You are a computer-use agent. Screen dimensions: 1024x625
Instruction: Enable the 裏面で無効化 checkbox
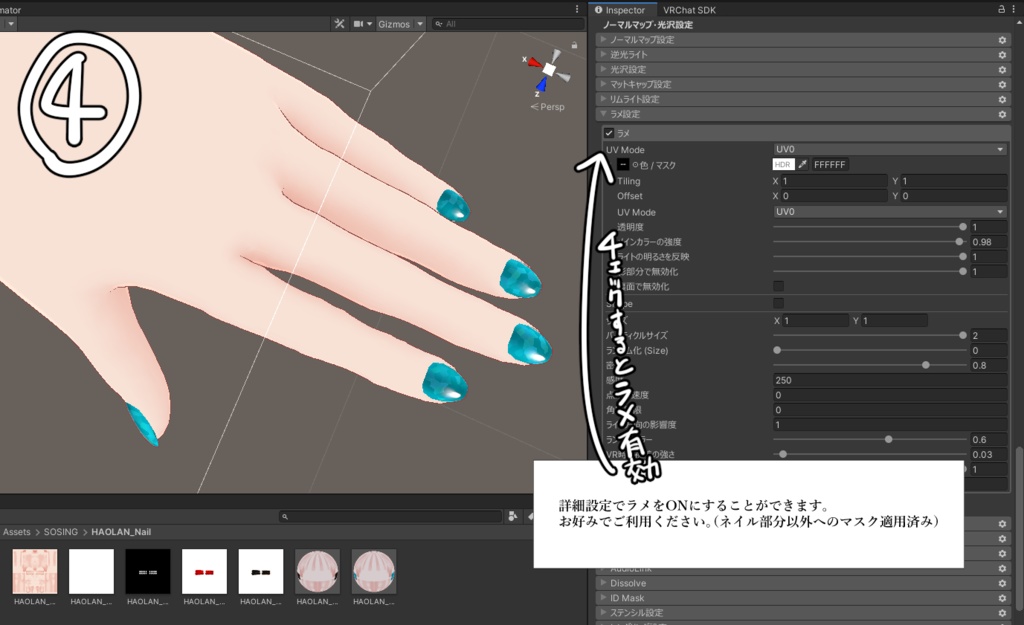(778, 285)
